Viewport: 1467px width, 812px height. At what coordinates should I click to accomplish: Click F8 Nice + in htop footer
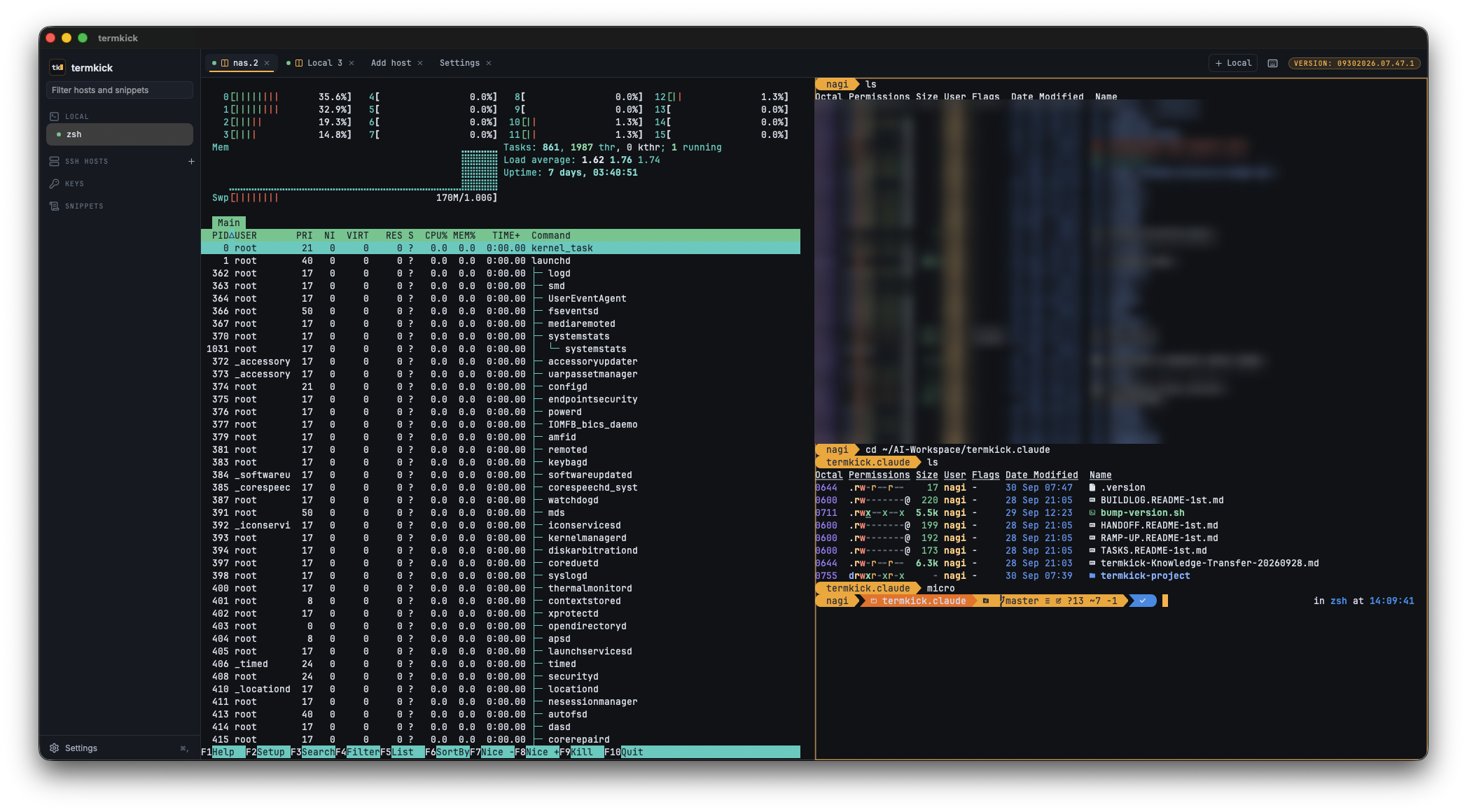[537, 752]
